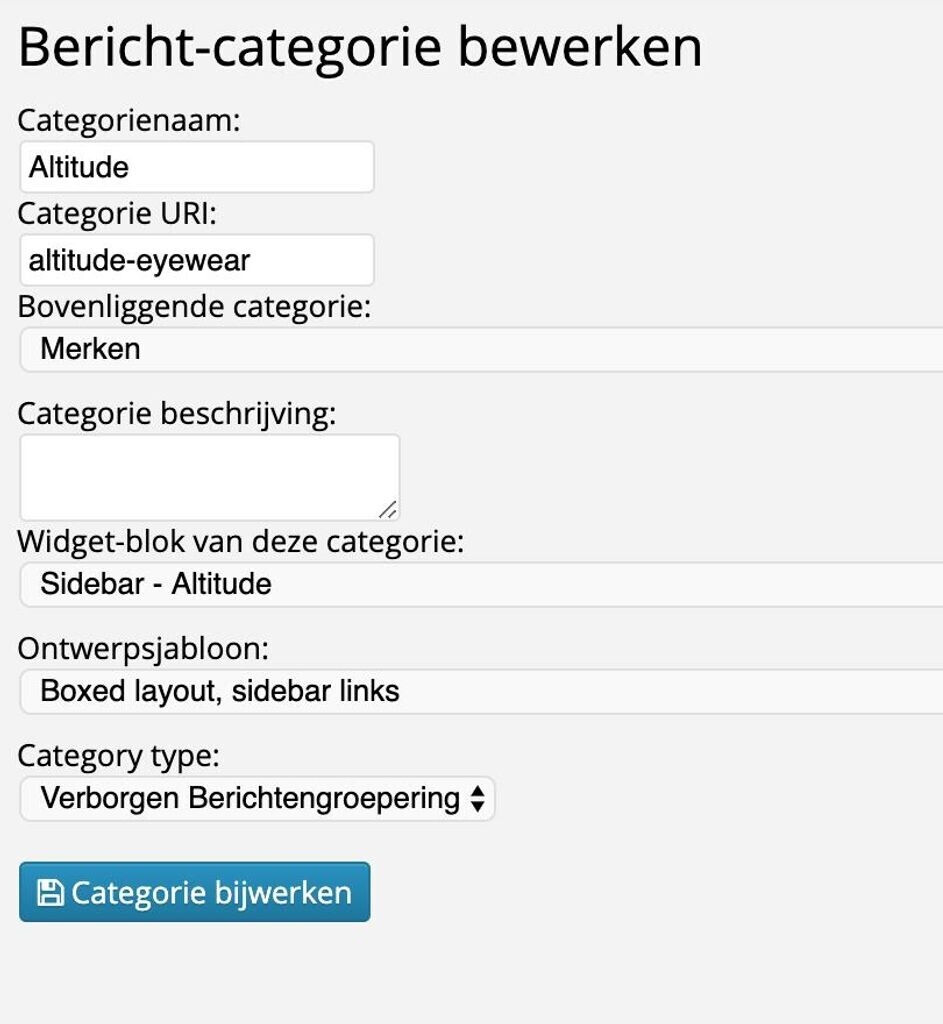This screenshot has height=1024, width=943.
Task: Click the Bovenliggende categorie label
Action: point(194,307)
